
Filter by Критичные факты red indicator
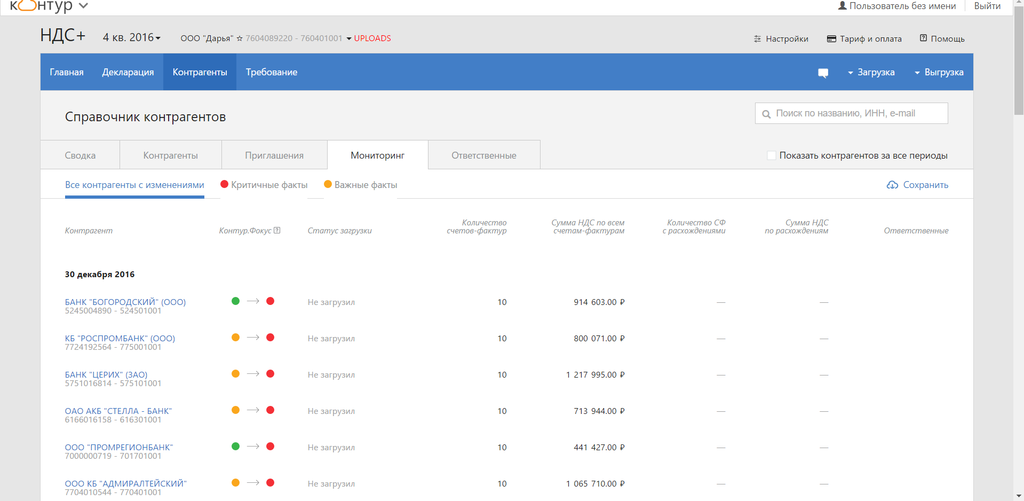click(225, 185)
